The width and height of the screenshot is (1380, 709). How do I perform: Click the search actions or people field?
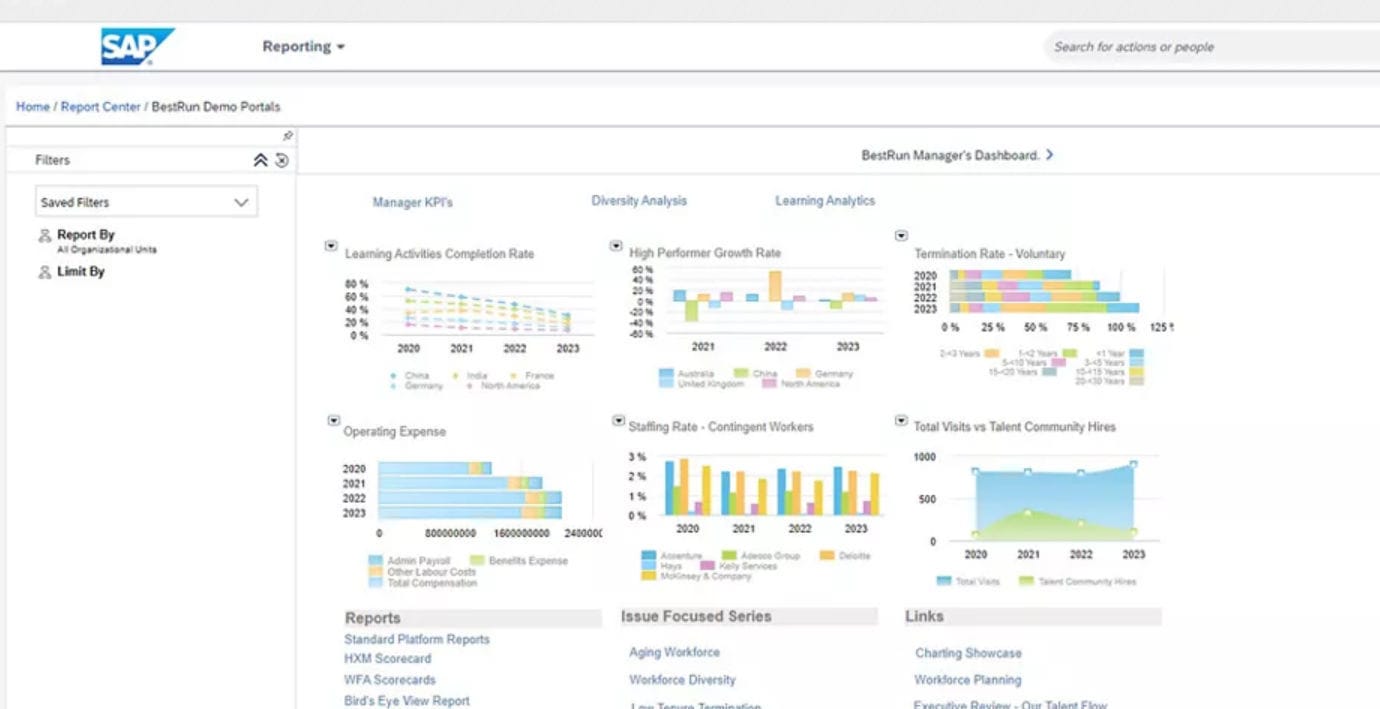[1200, 46]
